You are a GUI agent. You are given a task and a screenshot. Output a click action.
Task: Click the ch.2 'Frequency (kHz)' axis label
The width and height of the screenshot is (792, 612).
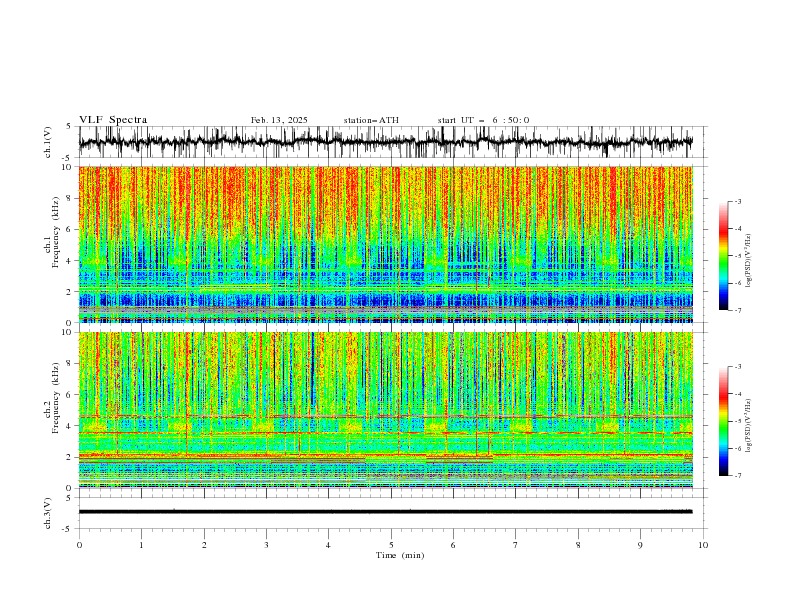tap(56, 398)
